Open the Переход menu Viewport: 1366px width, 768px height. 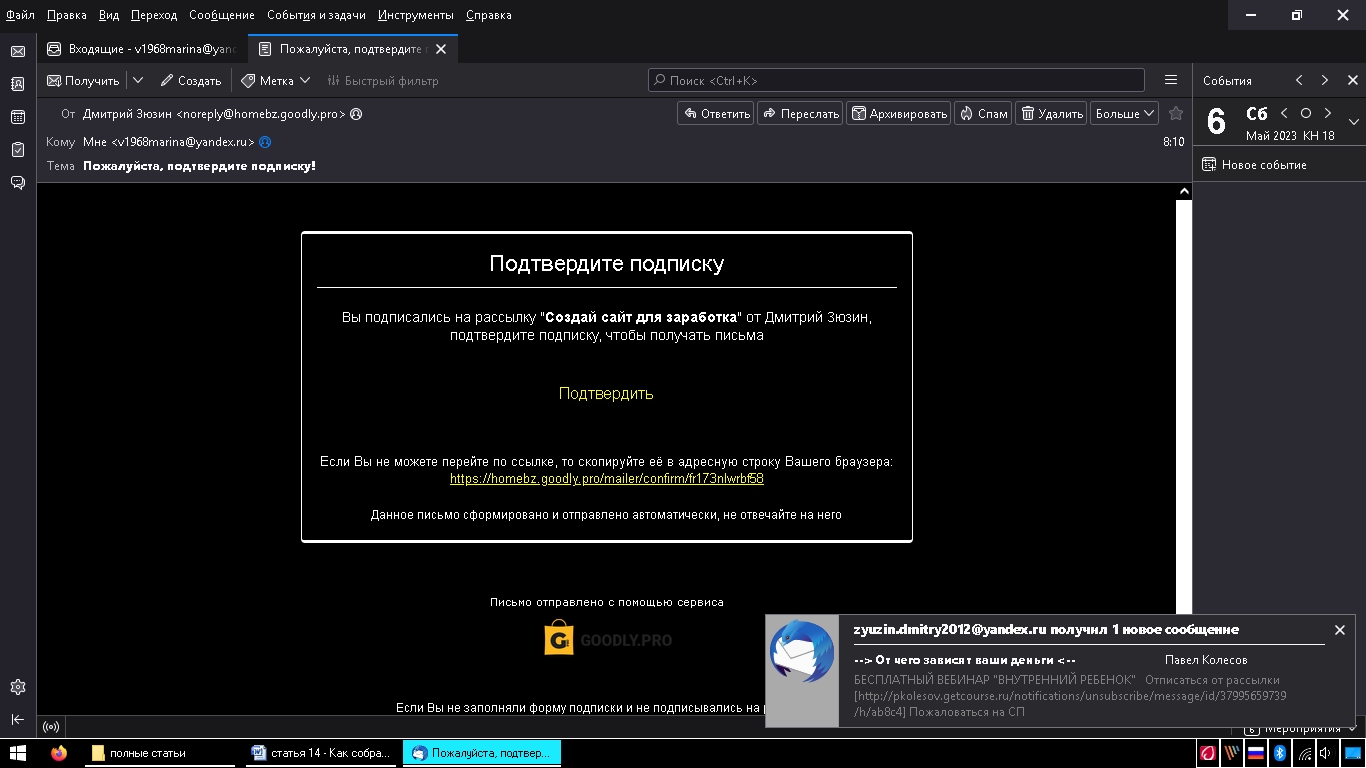coord(154,15)
